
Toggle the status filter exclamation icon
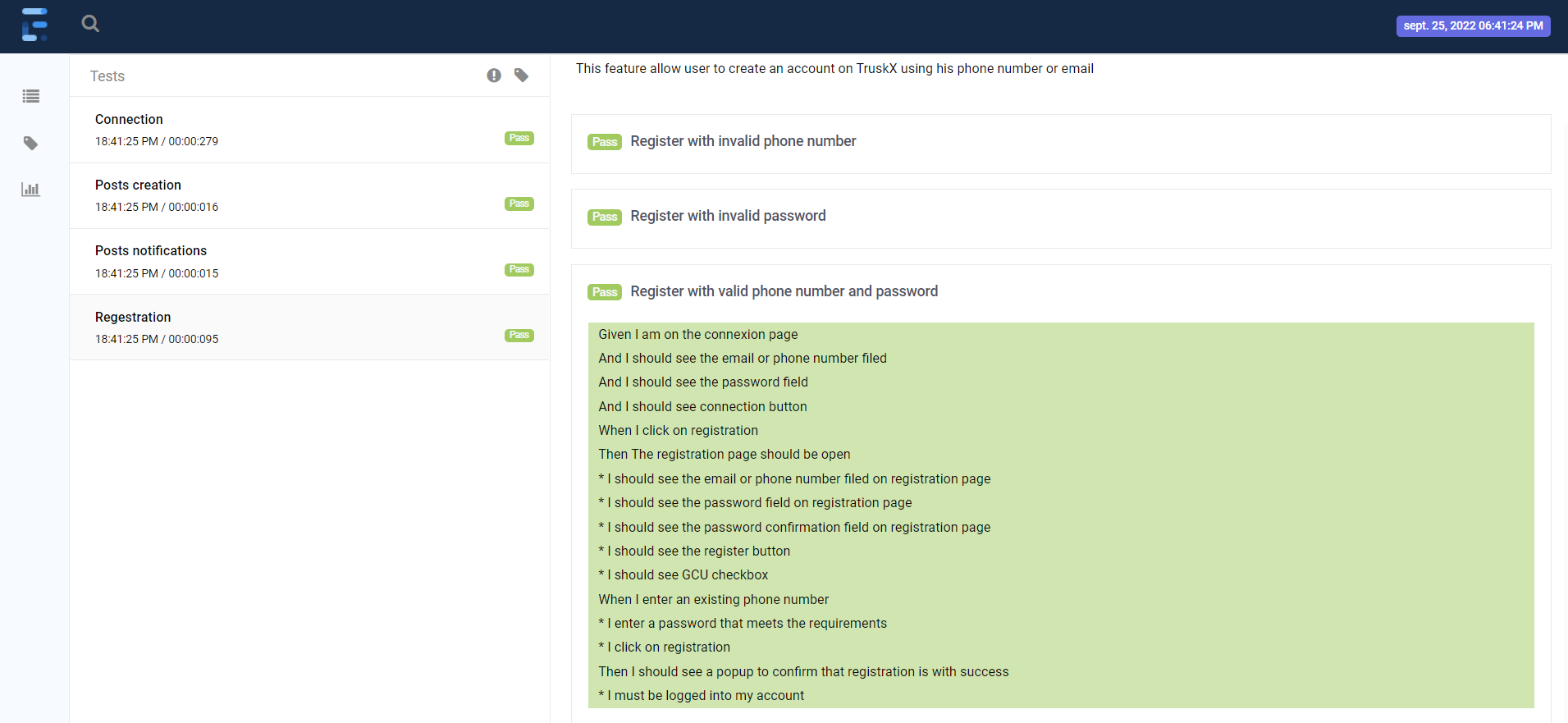[494, 76]
